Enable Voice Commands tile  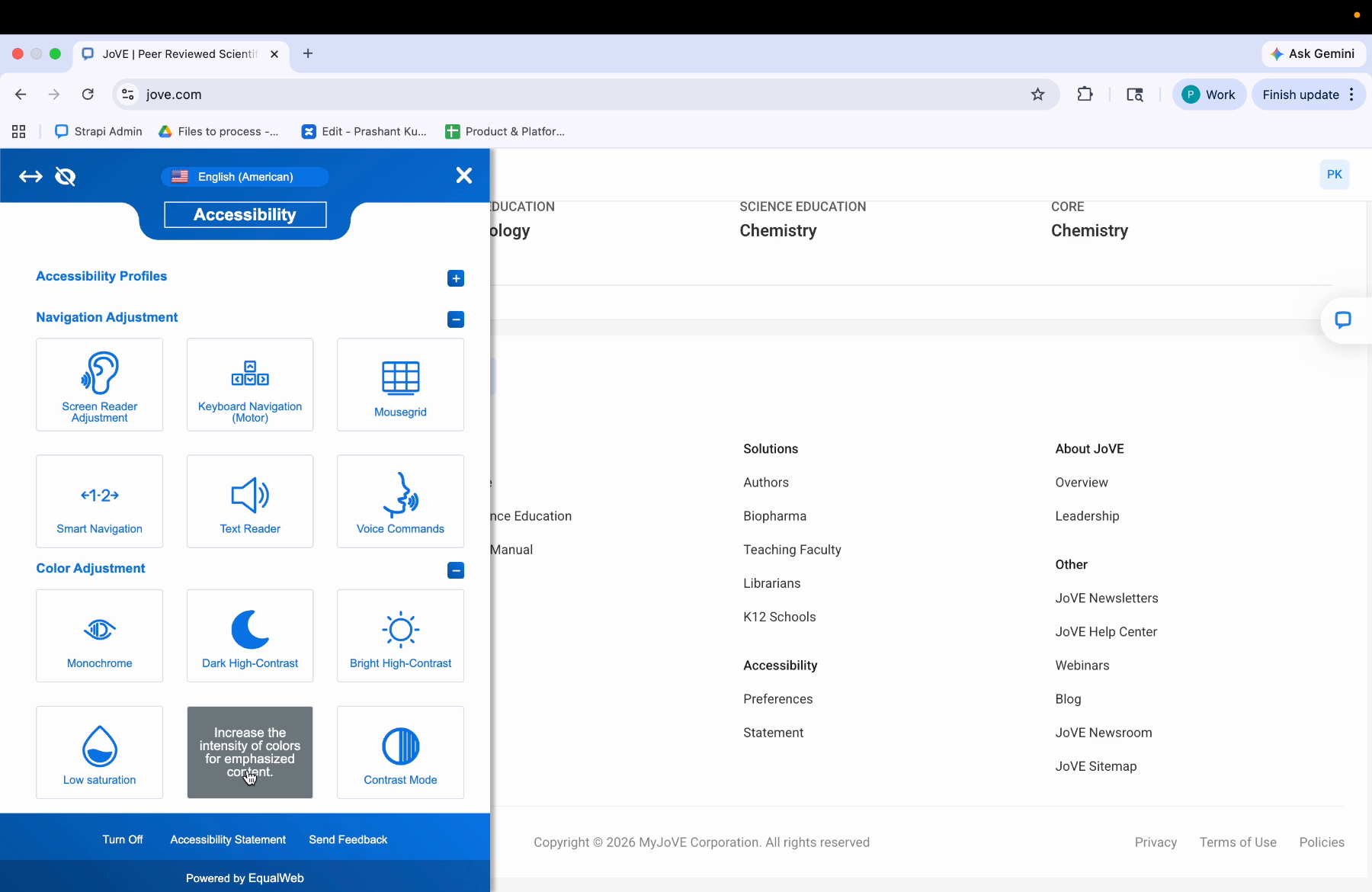click(x=400, y=502)
